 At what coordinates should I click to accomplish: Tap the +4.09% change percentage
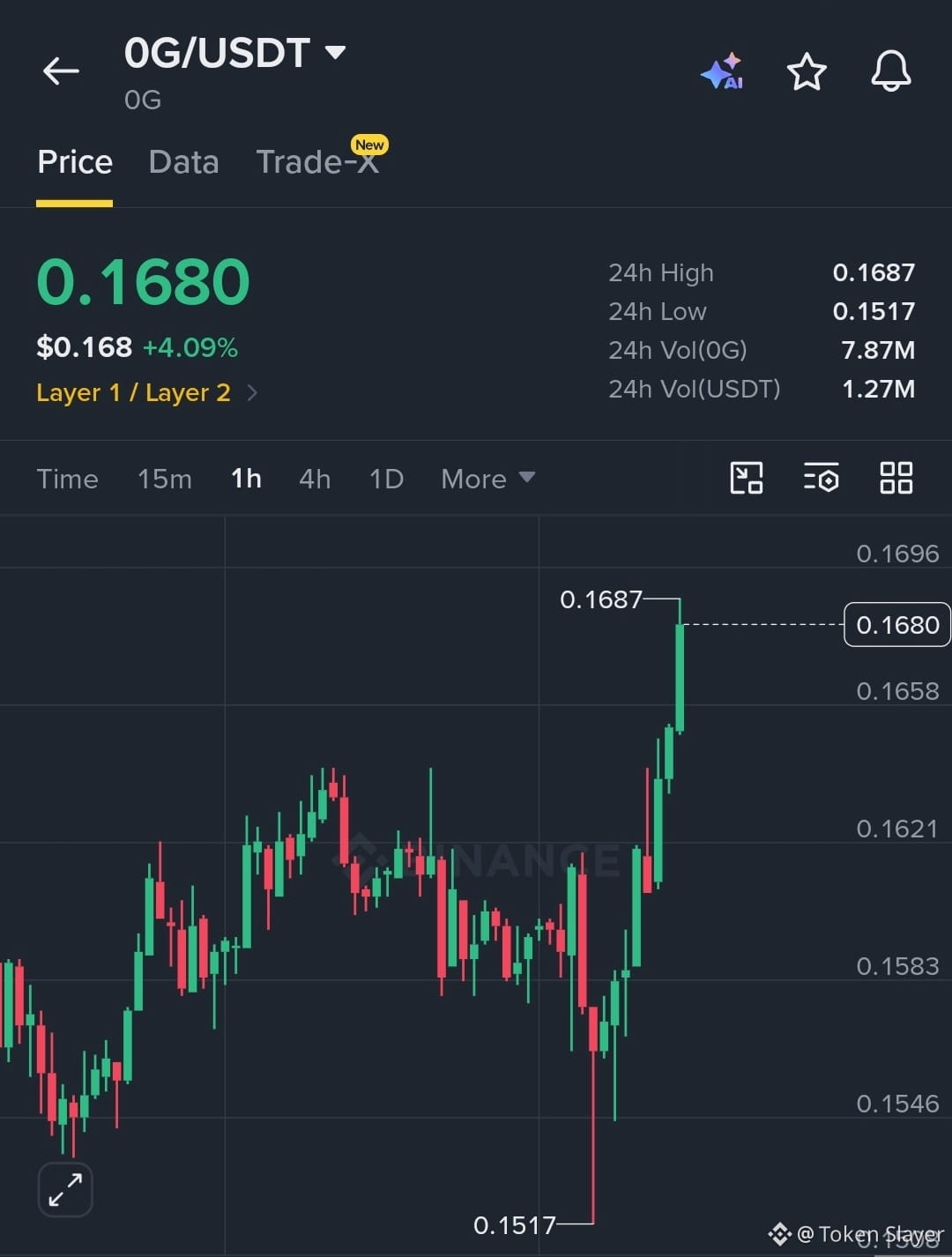point(190,347)
